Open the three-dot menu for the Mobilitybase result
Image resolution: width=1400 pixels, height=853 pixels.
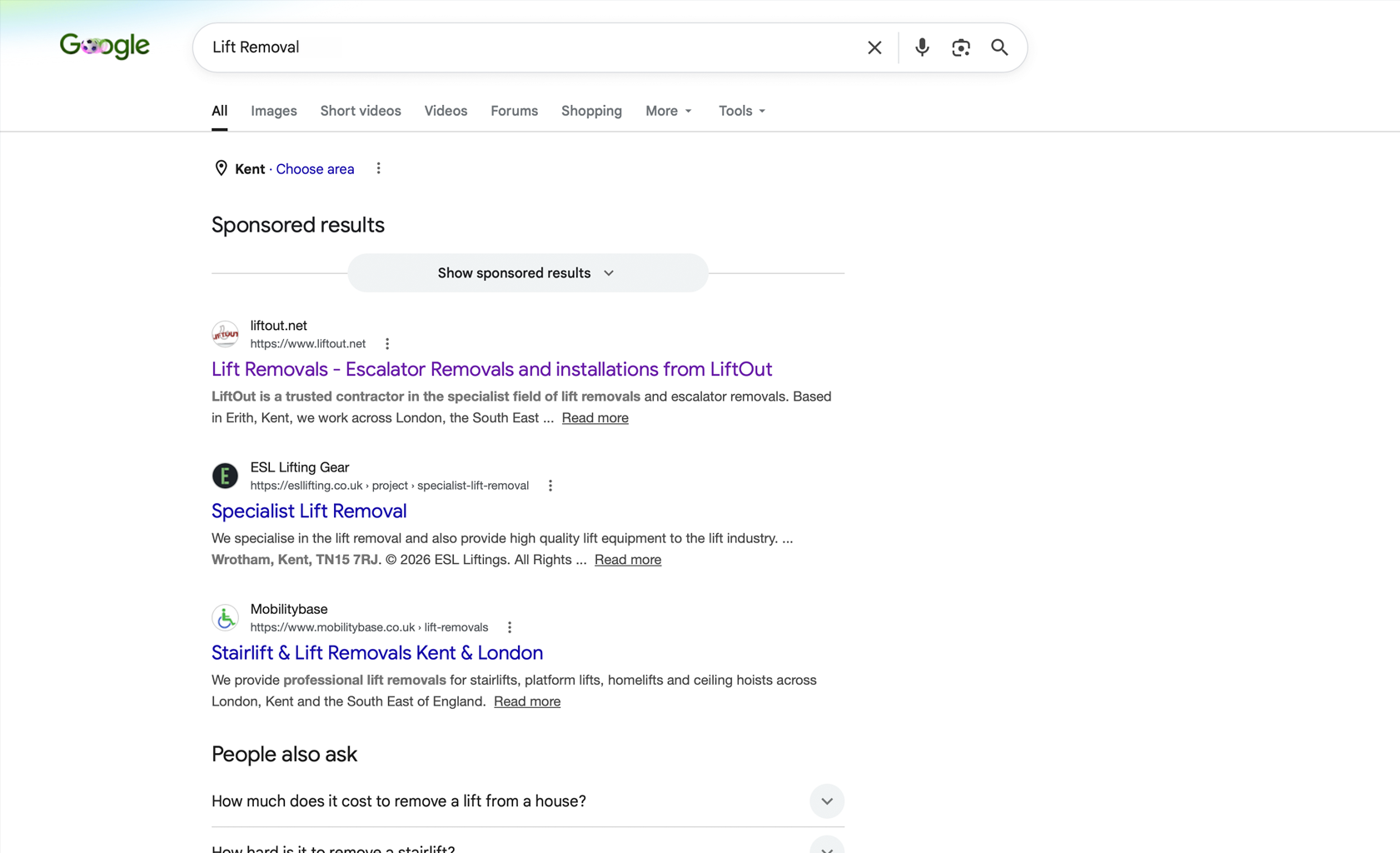[510, 627]
